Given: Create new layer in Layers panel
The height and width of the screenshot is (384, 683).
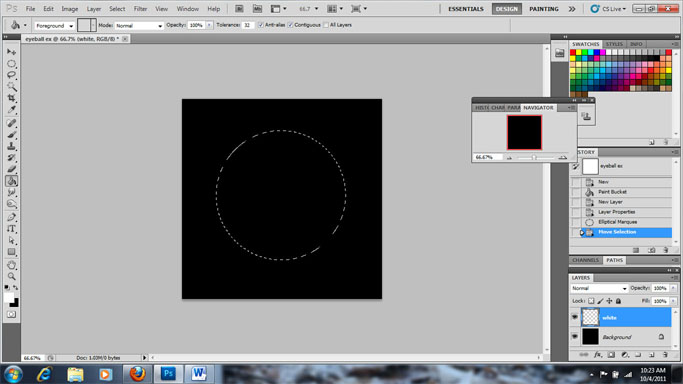Looking at the screenshot, I should tap(652, 355).
